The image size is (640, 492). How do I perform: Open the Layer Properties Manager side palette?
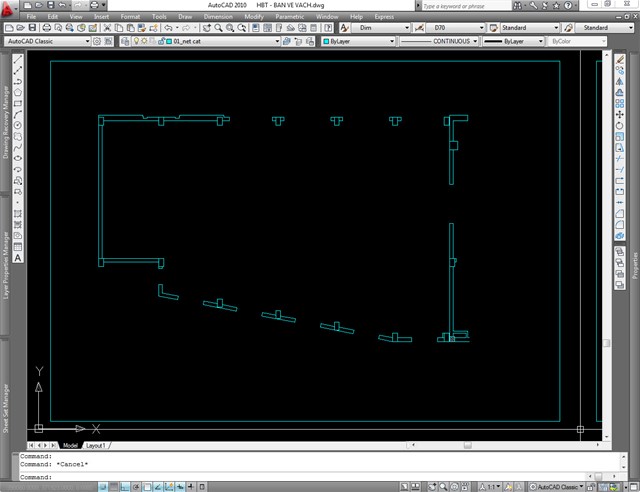tap(6, 265)
